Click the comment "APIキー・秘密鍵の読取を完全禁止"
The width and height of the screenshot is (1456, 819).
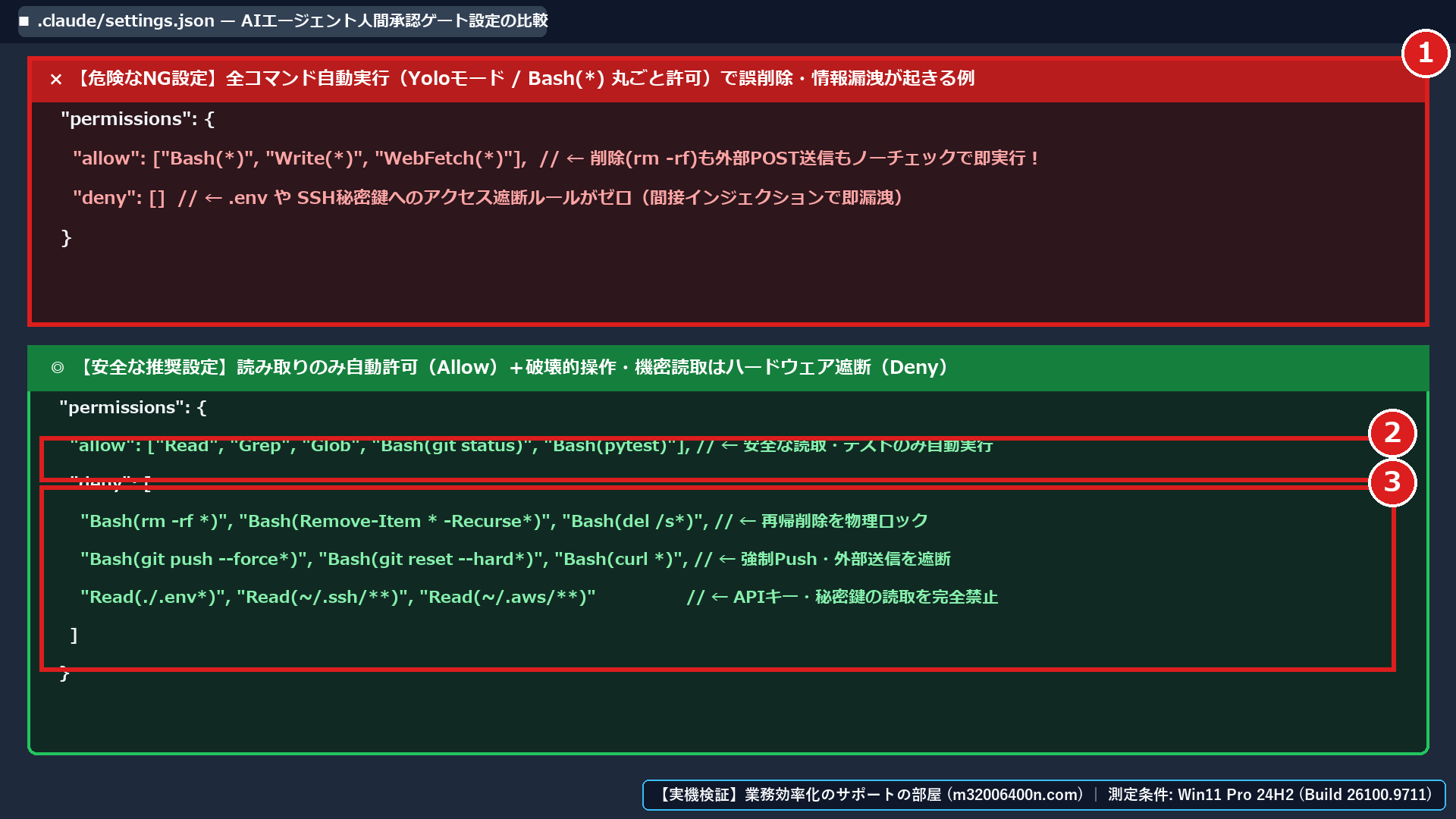(x=865, y=597)
